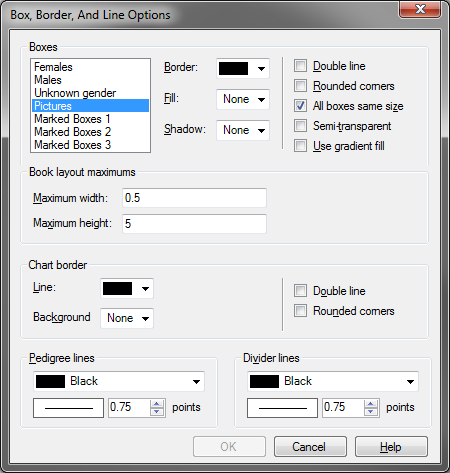Open the Border color dropdown
This screenshot has width=450, height=473.
click(243, 68)
